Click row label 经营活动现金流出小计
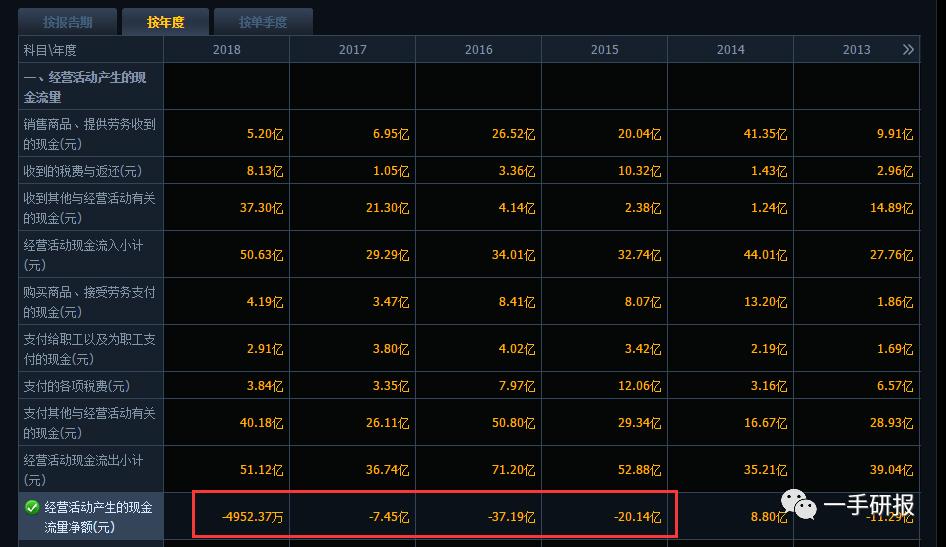This screenshot has height=547, width=946. tap(91, 469)
